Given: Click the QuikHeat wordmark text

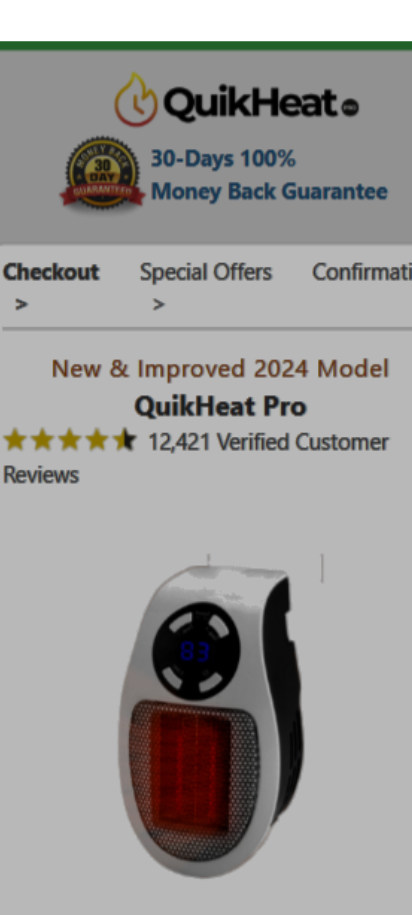Looking at the screenshot, I should [251, 103].
